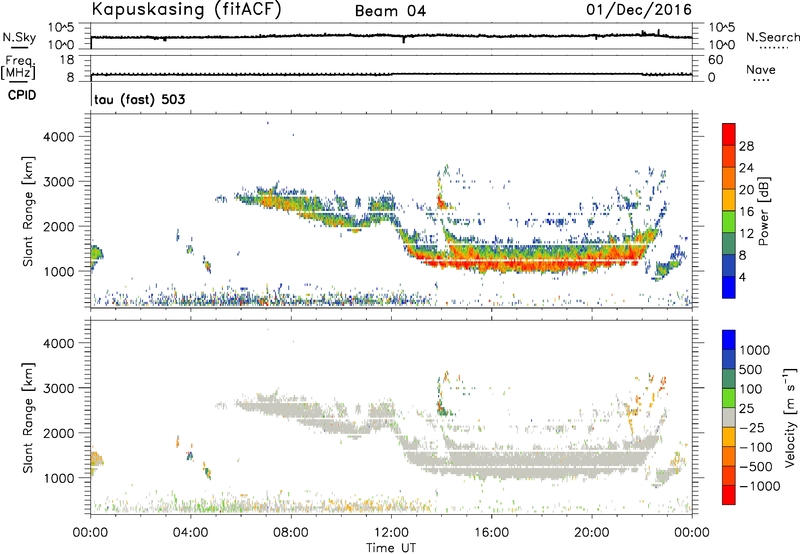Click the Freq. [MHz] axis label

pos(18,68)
